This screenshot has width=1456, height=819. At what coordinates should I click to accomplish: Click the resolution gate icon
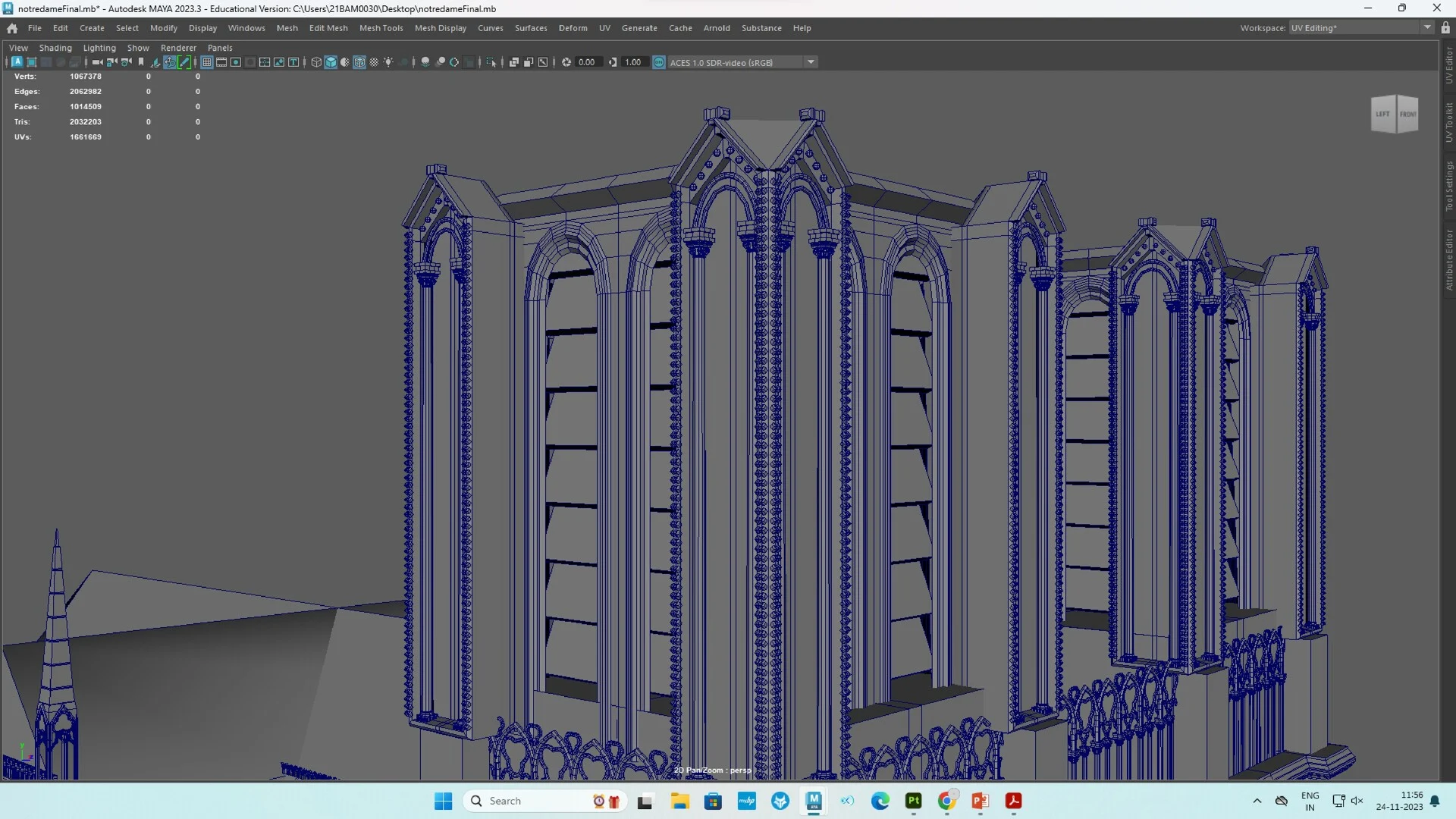tap(236, 62)
